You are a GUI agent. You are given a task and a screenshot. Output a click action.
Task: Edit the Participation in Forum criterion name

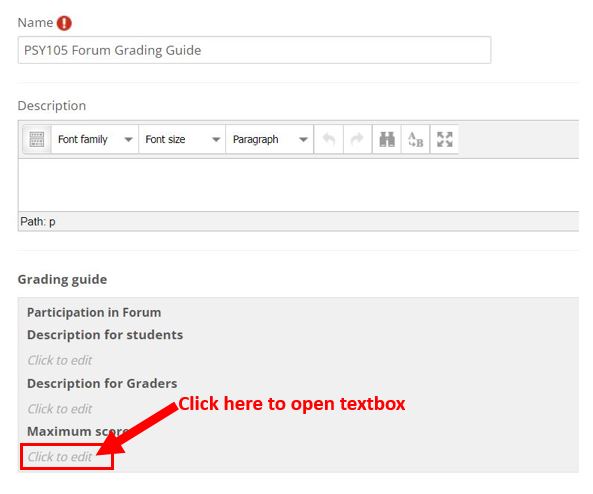point(94,312)
